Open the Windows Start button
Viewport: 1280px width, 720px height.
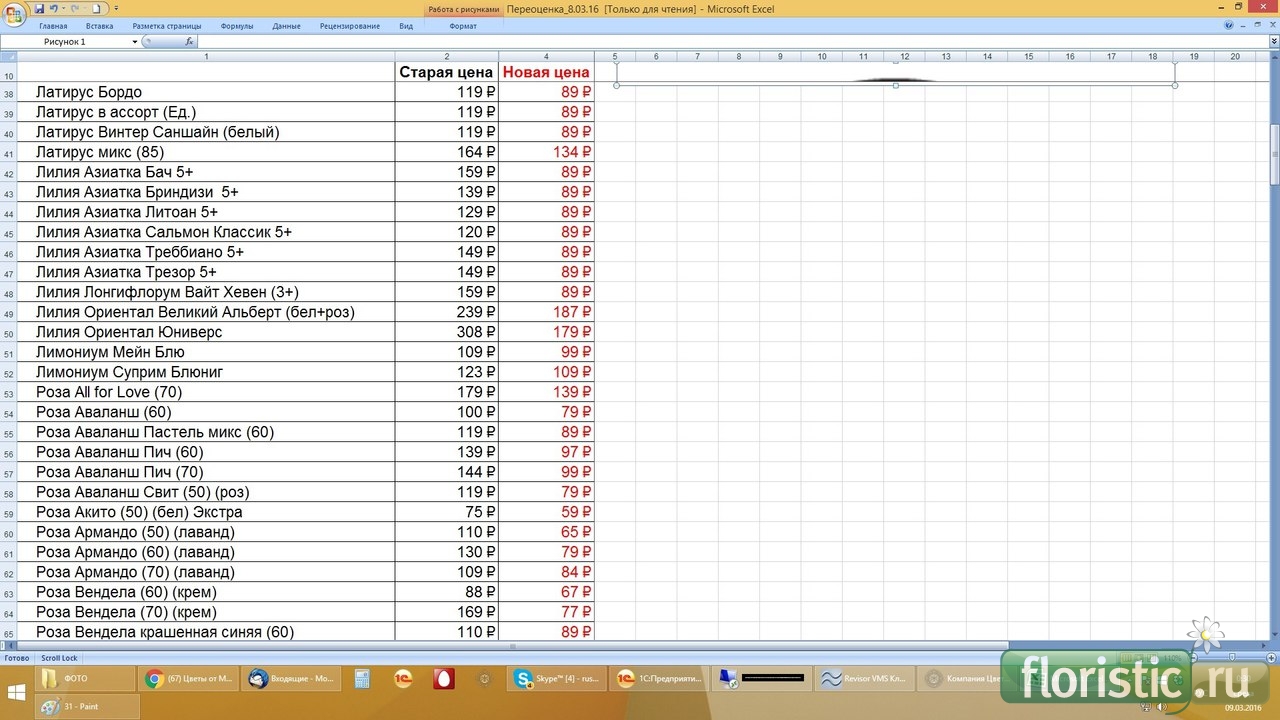click(x=17, y=691)
